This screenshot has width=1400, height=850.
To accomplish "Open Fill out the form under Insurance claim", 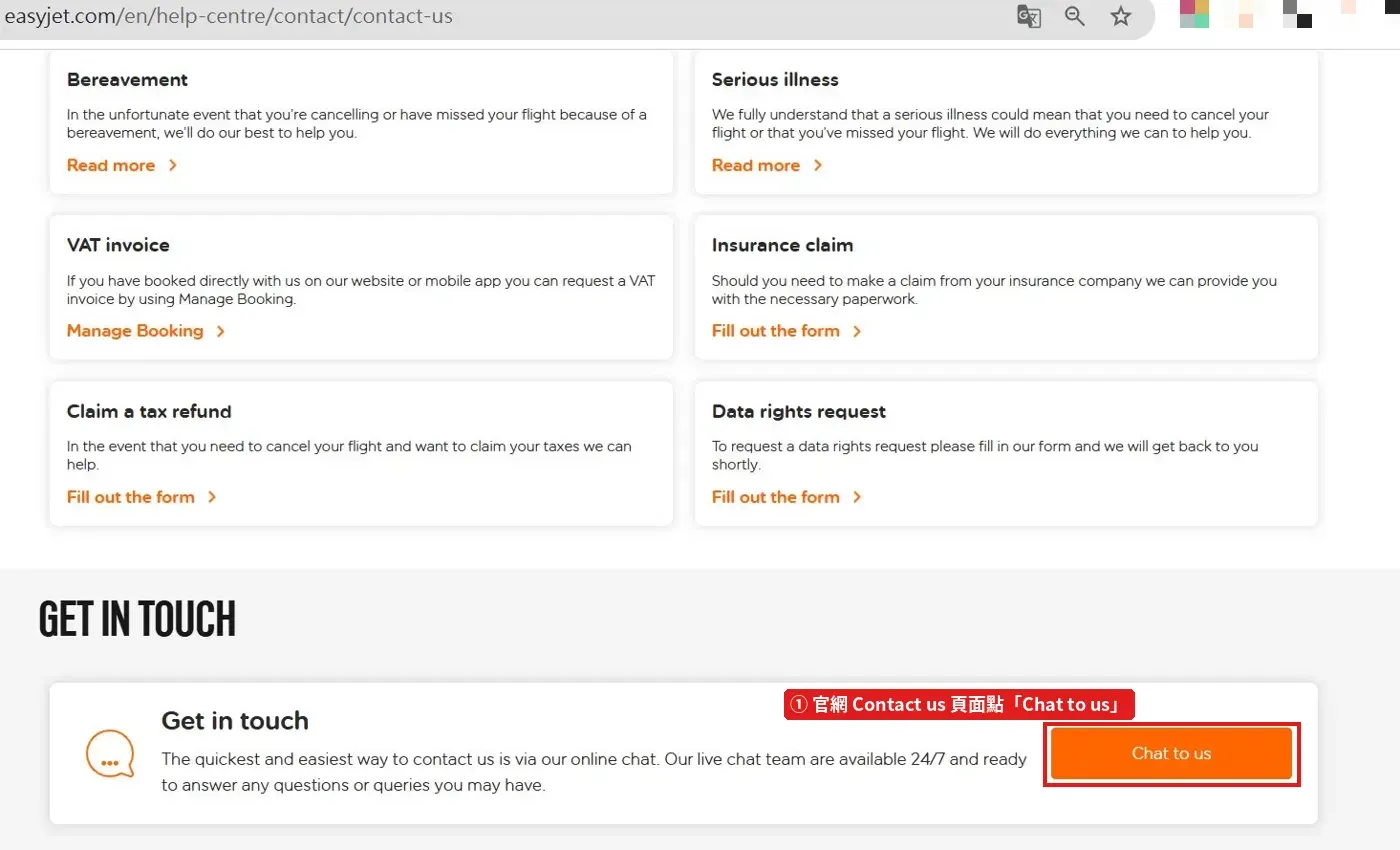I will tap(776, 331).
